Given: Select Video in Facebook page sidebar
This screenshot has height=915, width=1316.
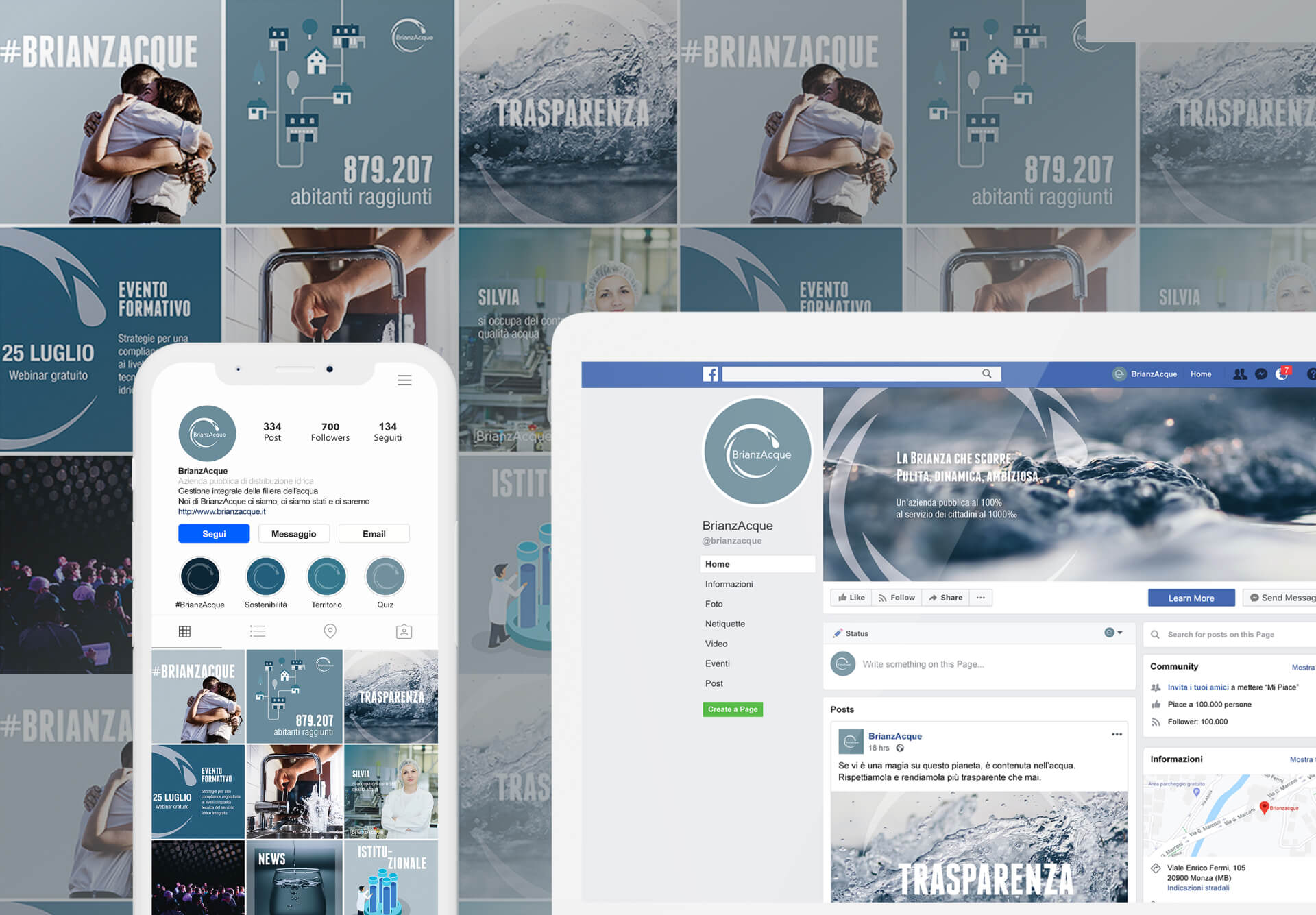Looking at the screenshot, I should click(x=716, y=644).
